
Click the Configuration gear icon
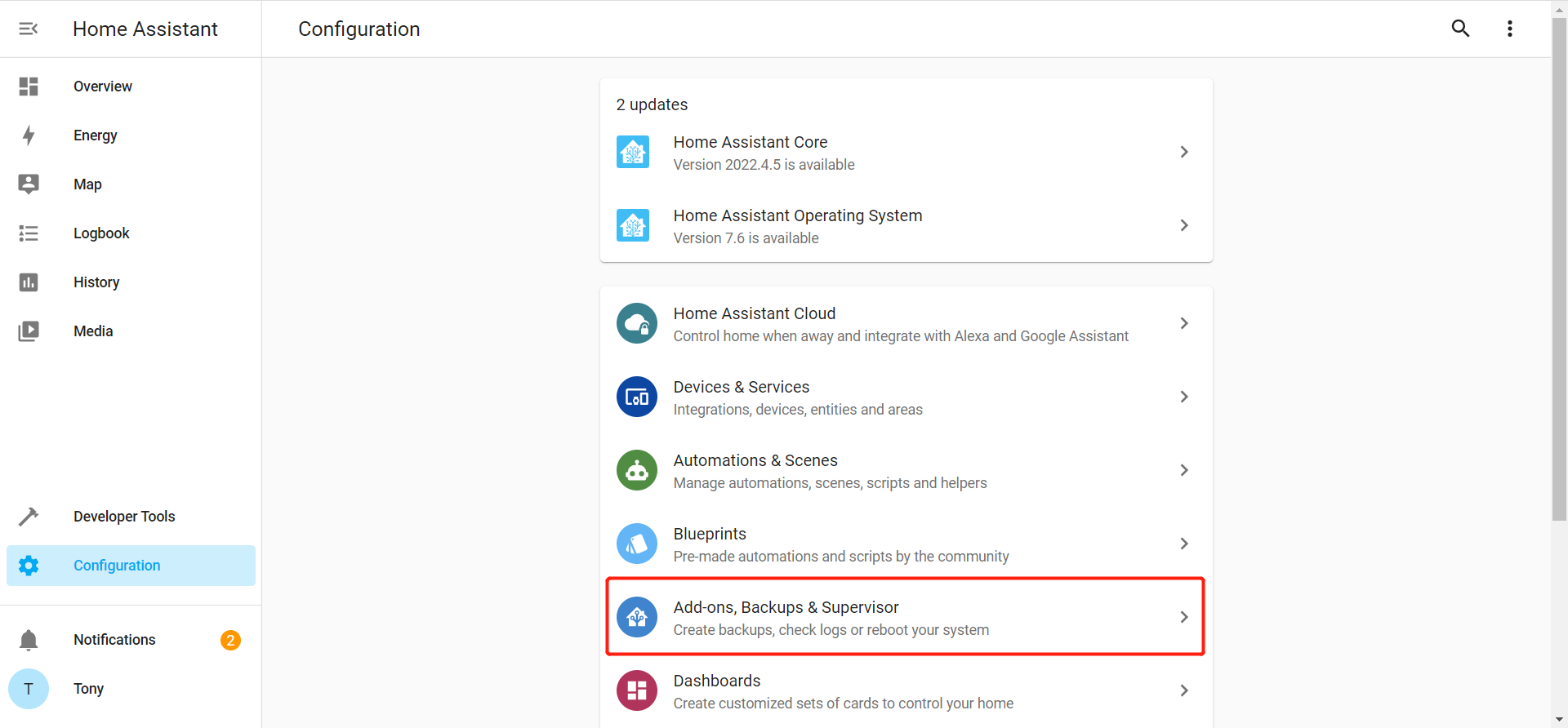click(29, 566)
